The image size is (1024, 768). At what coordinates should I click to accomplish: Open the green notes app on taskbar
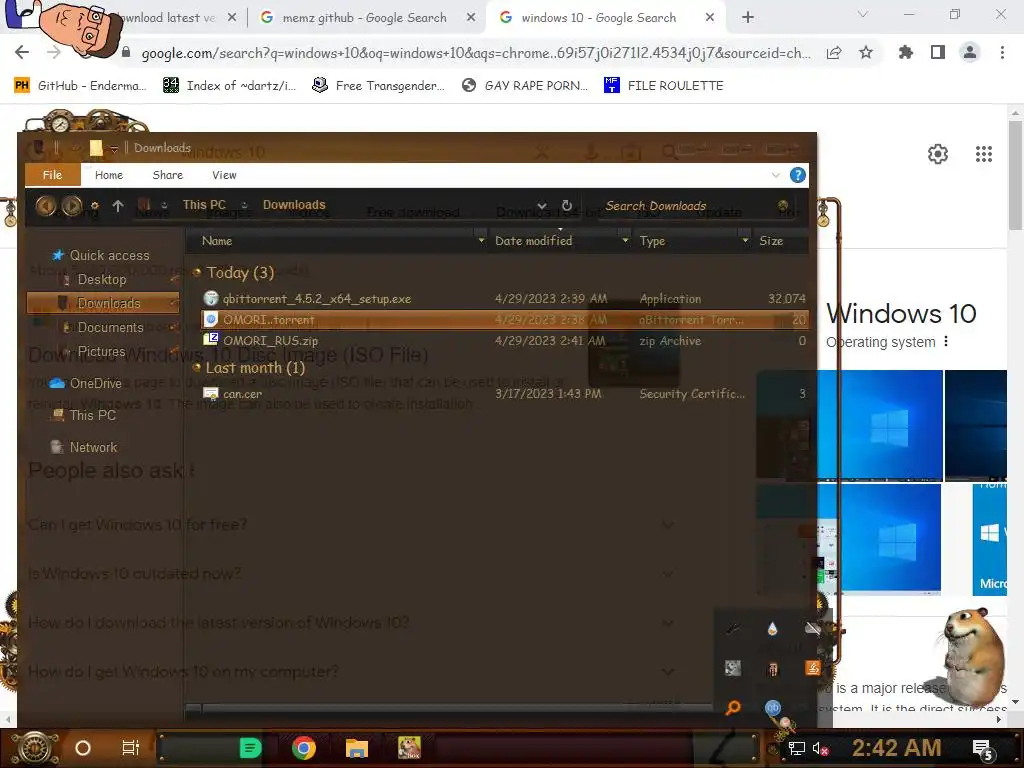[250, 748]
